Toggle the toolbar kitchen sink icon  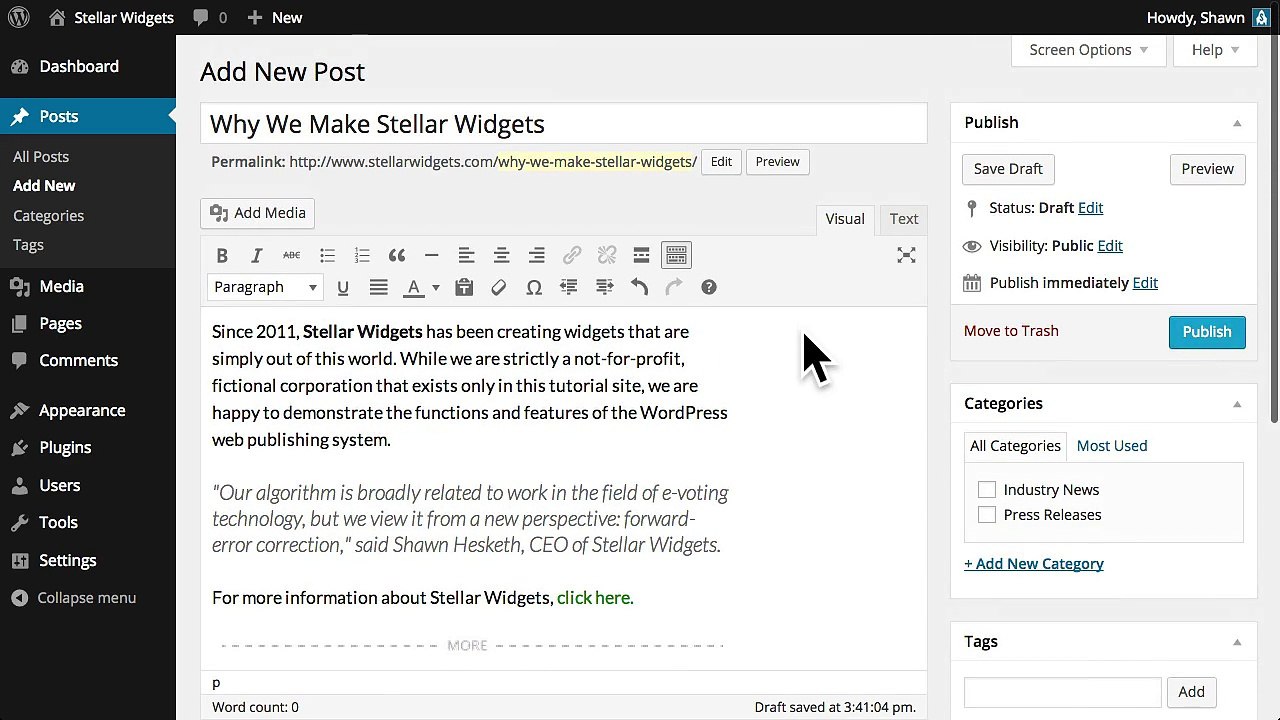676,256
